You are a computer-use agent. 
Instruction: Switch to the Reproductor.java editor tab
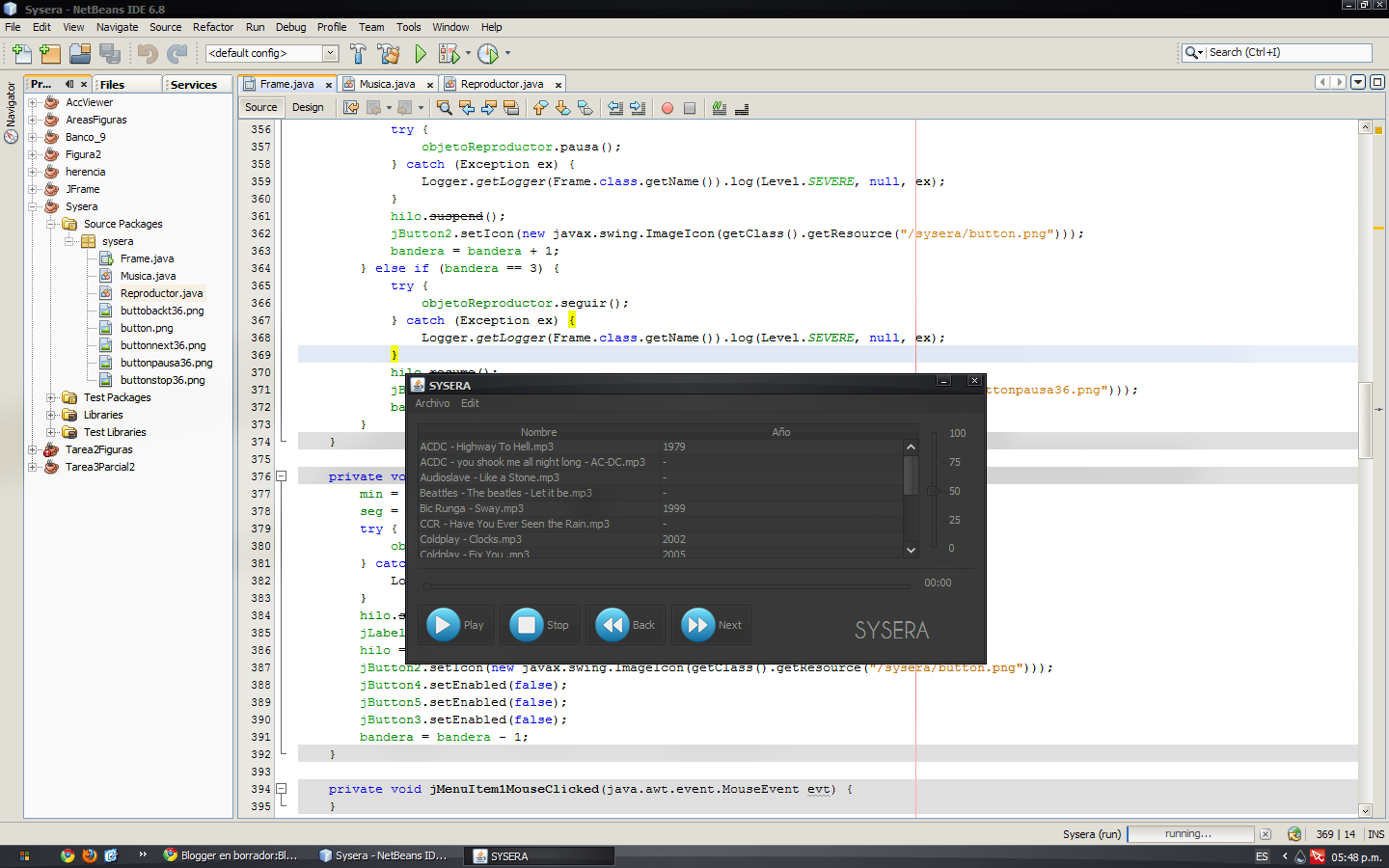[x=502, y=84]
